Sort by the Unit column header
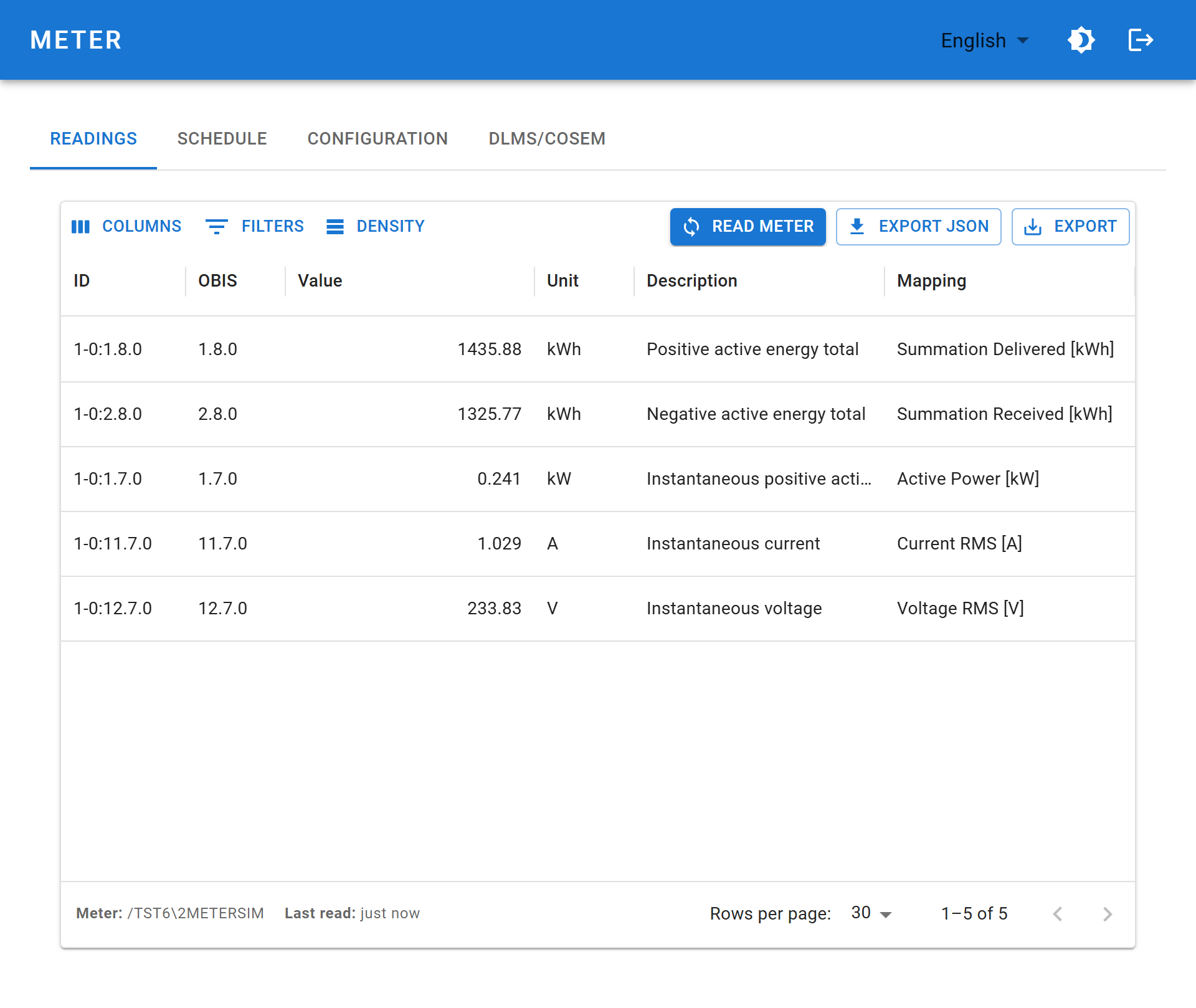Viewport: 1196px width, 1008px height. tap(562, 281)
